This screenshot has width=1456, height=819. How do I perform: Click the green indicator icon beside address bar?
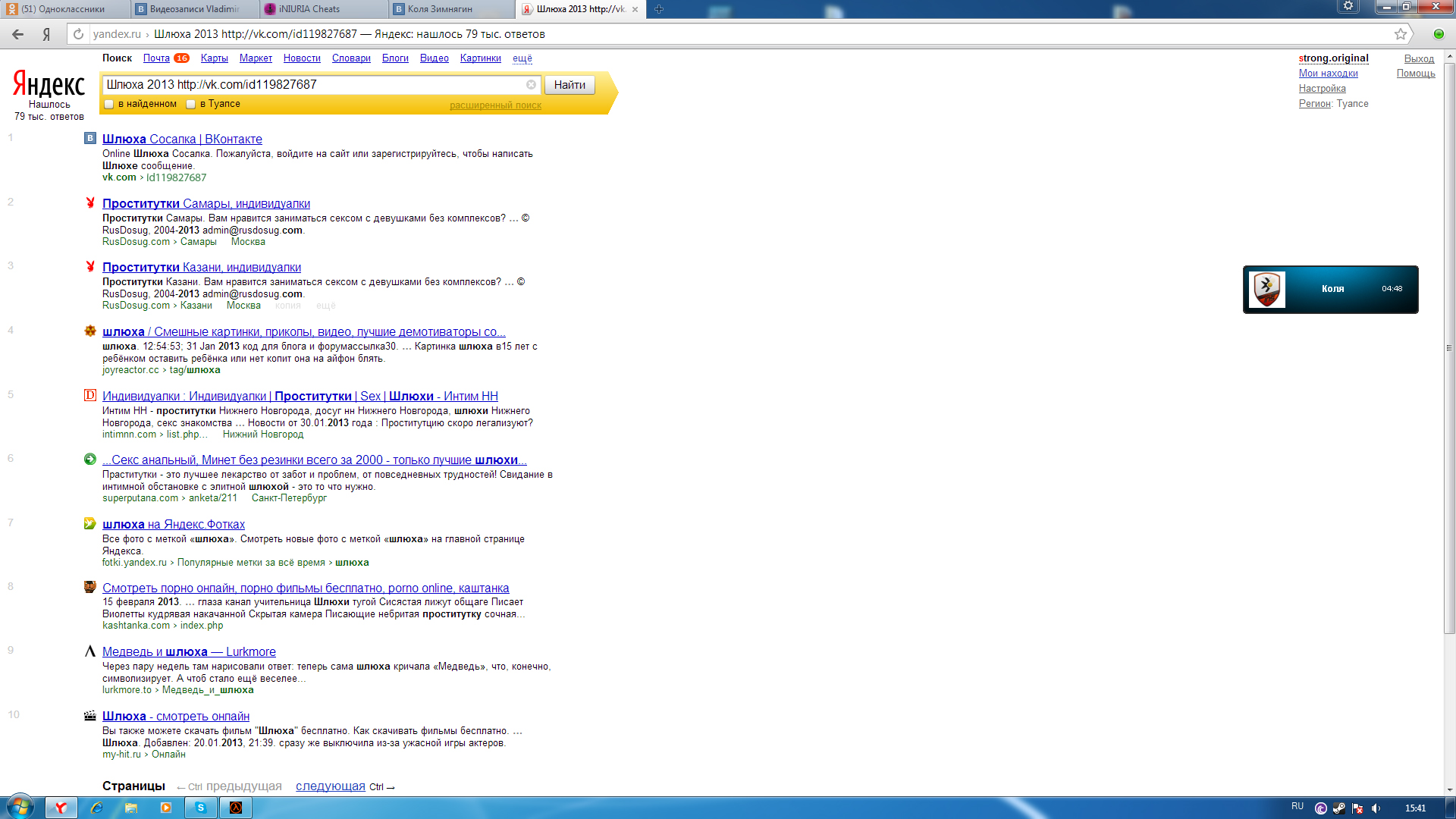pyautogui.click(x=1439, y=34)
